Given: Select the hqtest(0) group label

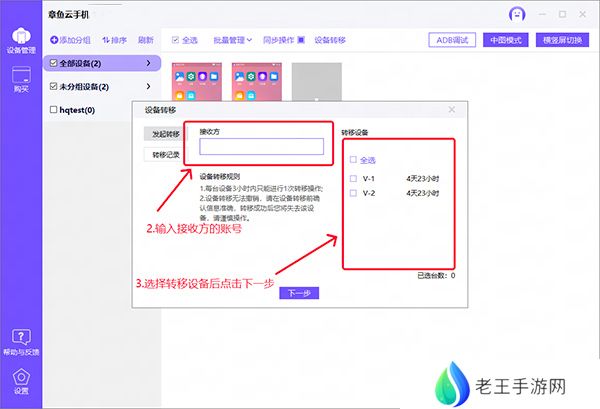Looking at the screenshot, I should (77, 110).
